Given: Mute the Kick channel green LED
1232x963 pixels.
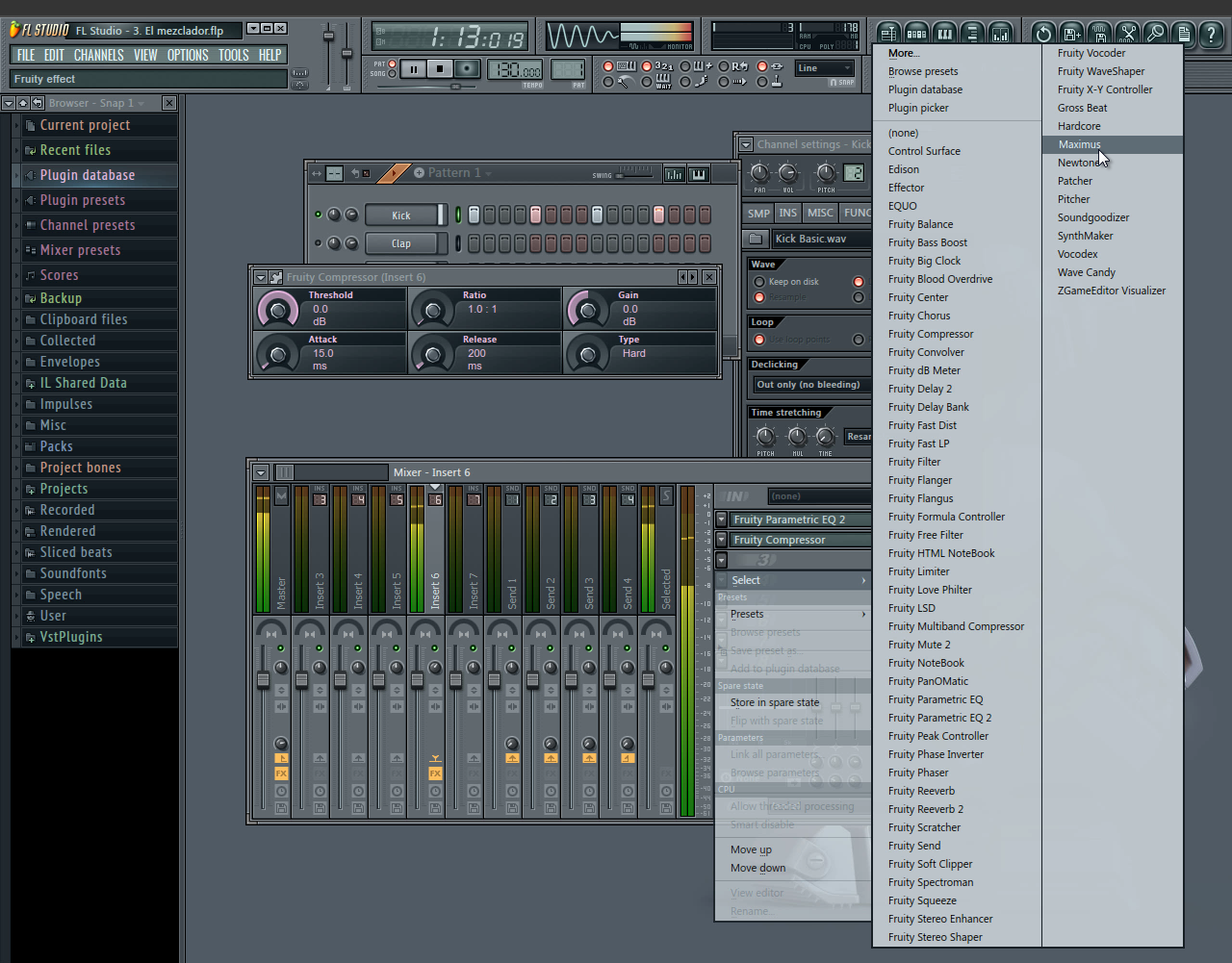Looking at the screenshot, I should coord(319,215).
